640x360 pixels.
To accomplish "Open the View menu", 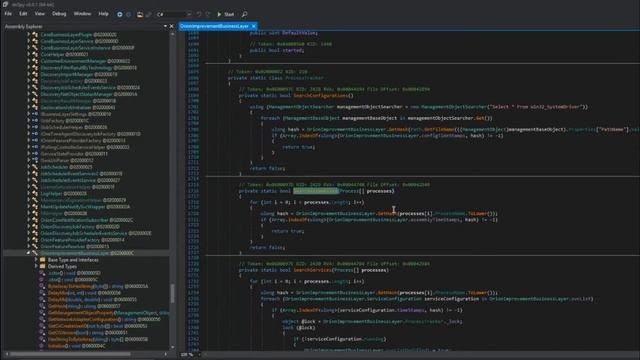I will tap(40, 14).
